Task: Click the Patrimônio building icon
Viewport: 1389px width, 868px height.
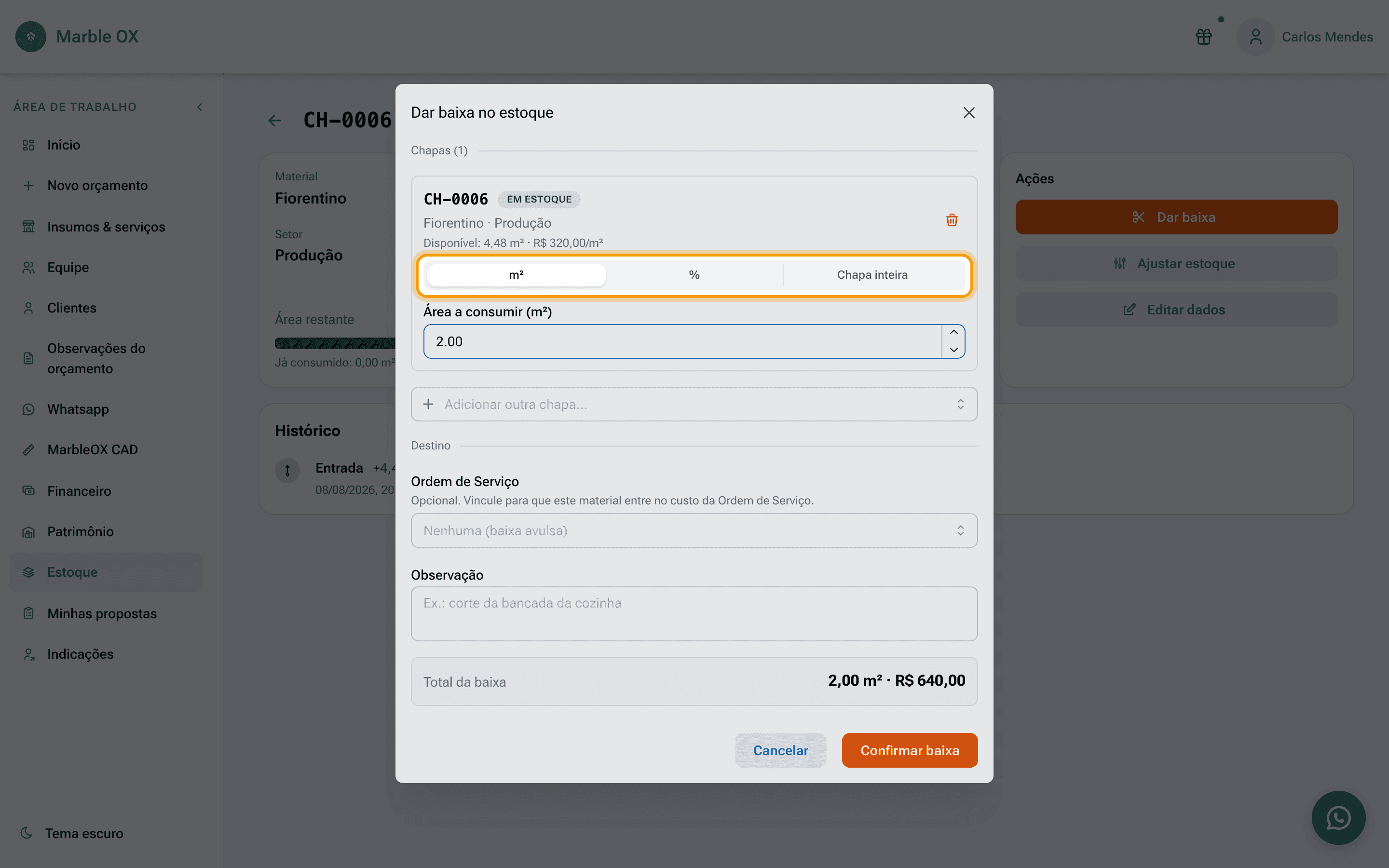Action: pos(28,531)
